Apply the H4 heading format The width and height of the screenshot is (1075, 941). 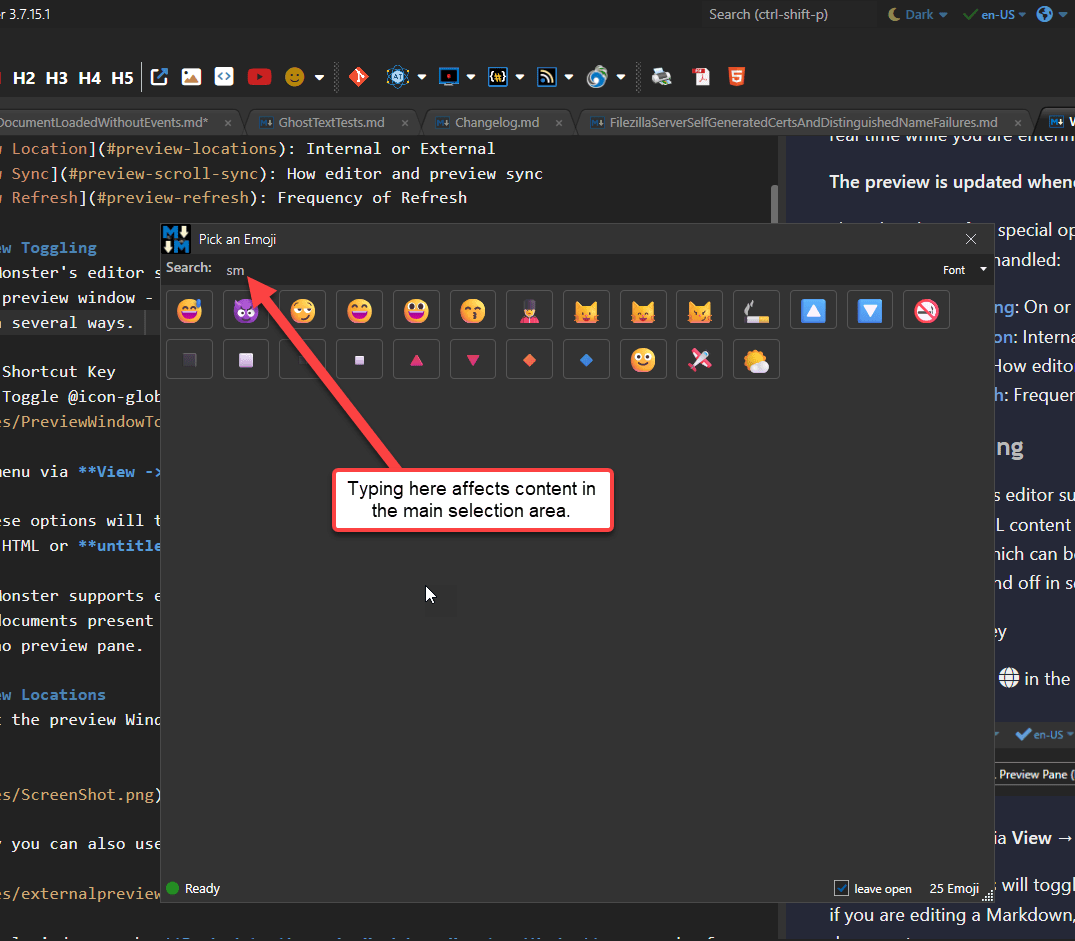pyautogui.click(x=90, y=77)
